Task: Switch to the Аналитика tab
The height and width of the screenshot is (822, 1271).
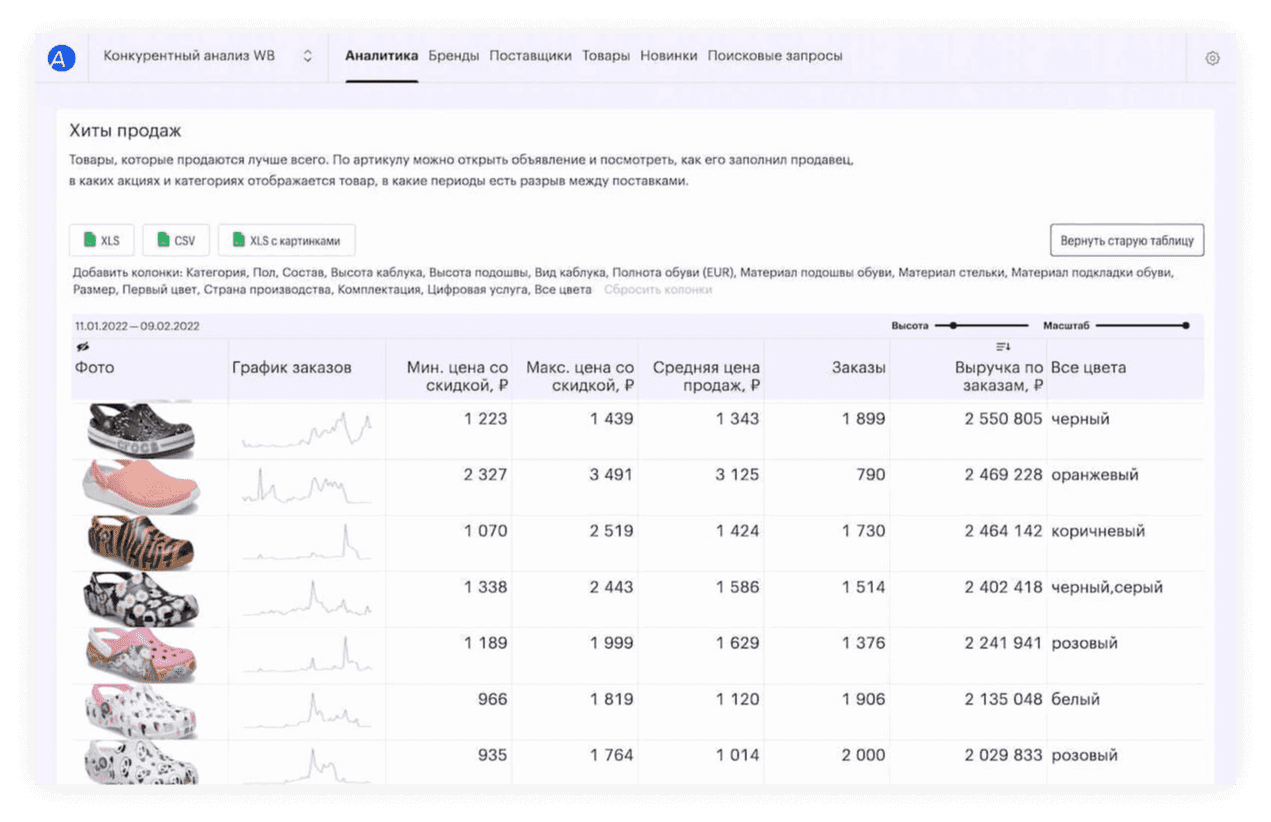Action: [x=381, y=56]
